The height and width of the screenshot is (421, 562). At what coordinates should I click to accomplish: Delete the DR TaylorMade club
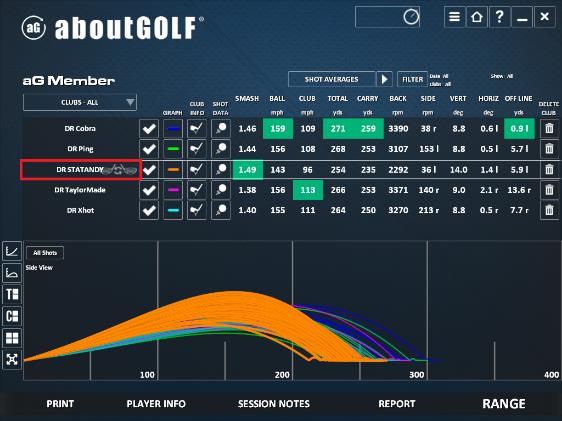coord(549,190)
